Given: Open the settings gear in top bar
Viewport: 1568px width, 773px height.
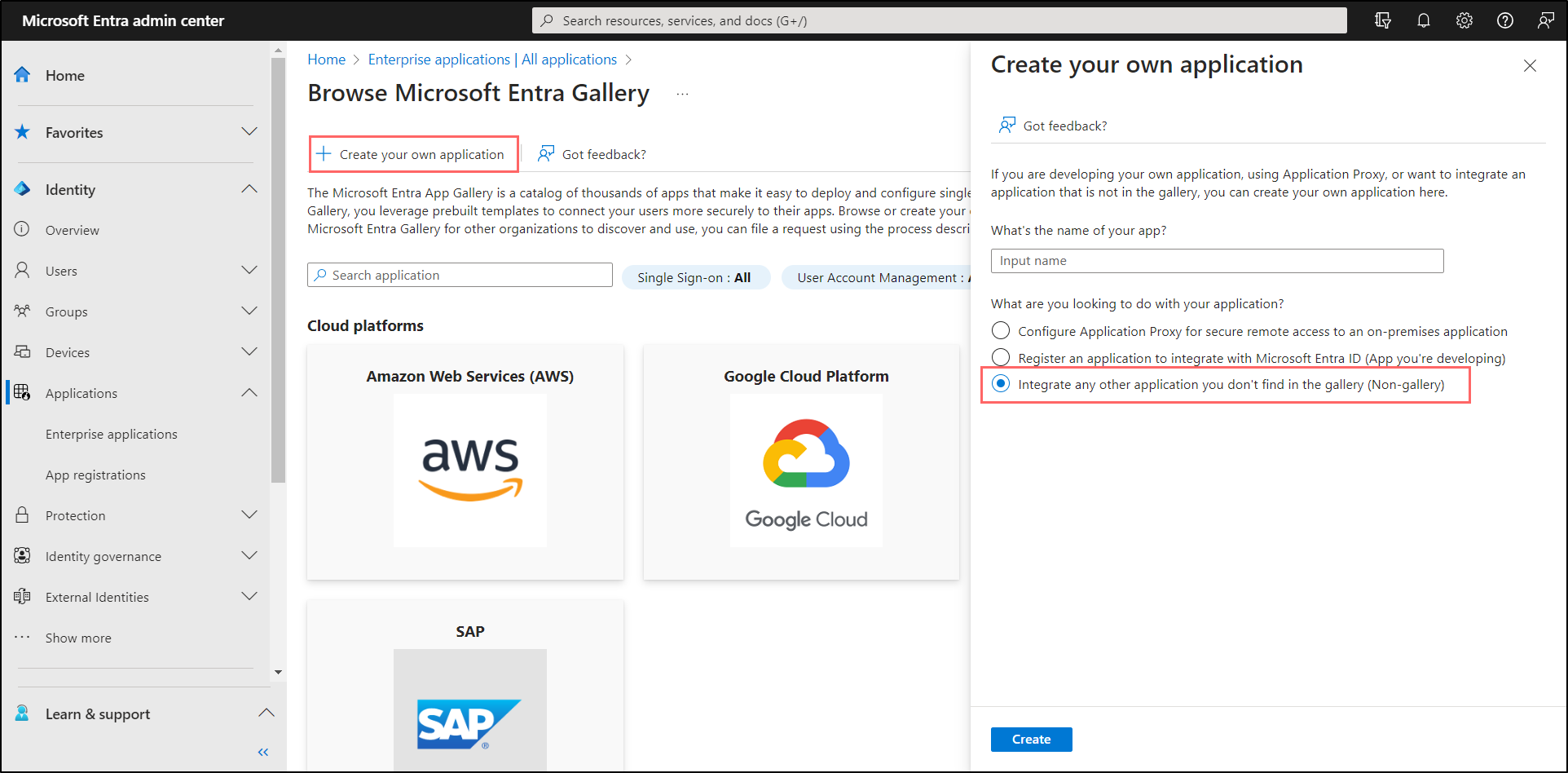Looking at the screenshot, I should click(1464, 20).
